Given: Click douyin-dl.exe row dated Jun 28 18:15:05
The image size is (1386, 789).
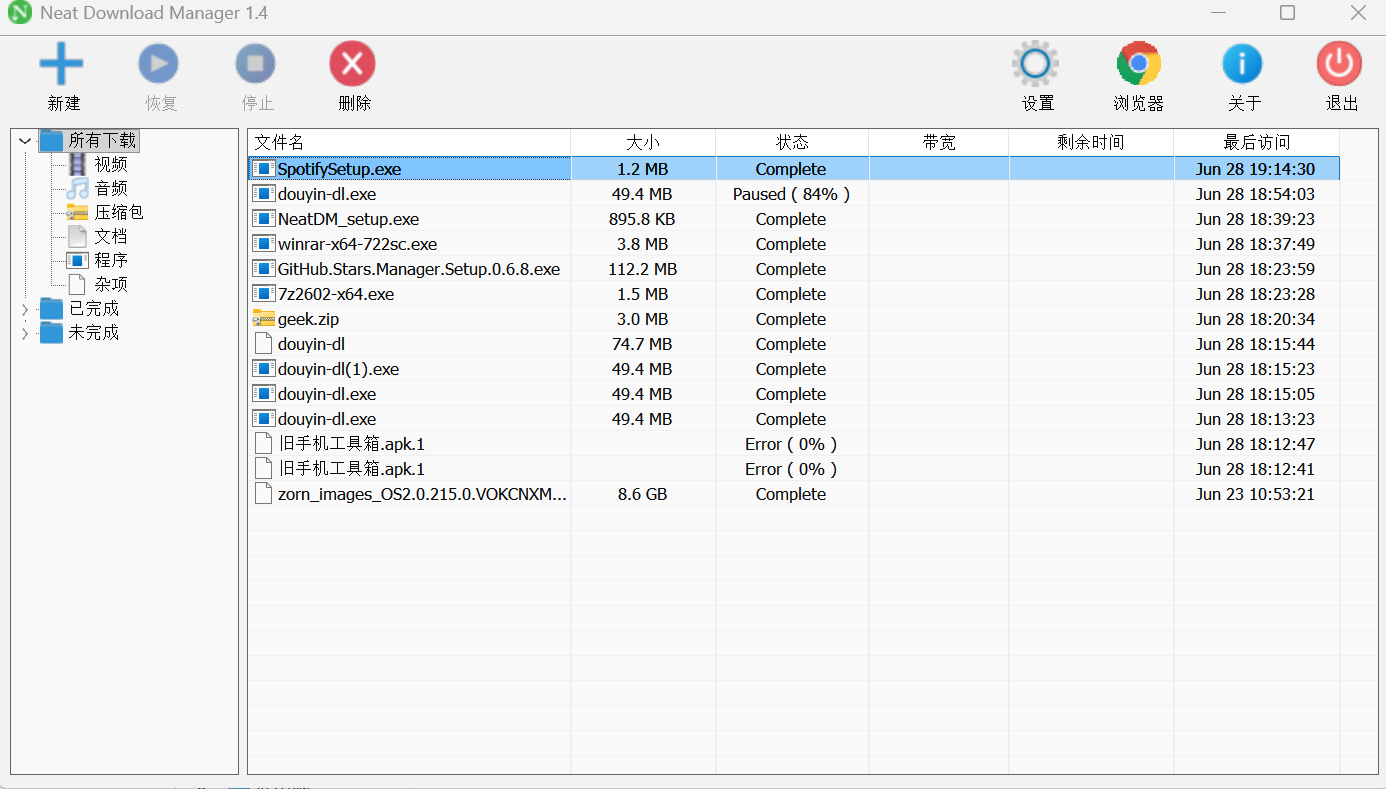Looking at the screenshot, I should click(794, 394).
